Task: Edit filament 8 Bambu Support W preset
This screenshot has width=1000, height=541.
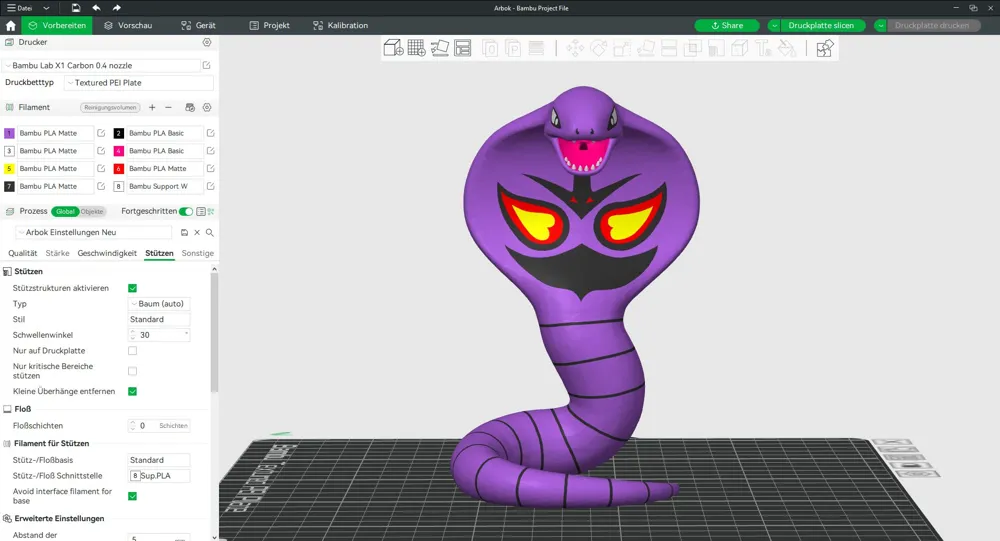Action: (210, 186)
